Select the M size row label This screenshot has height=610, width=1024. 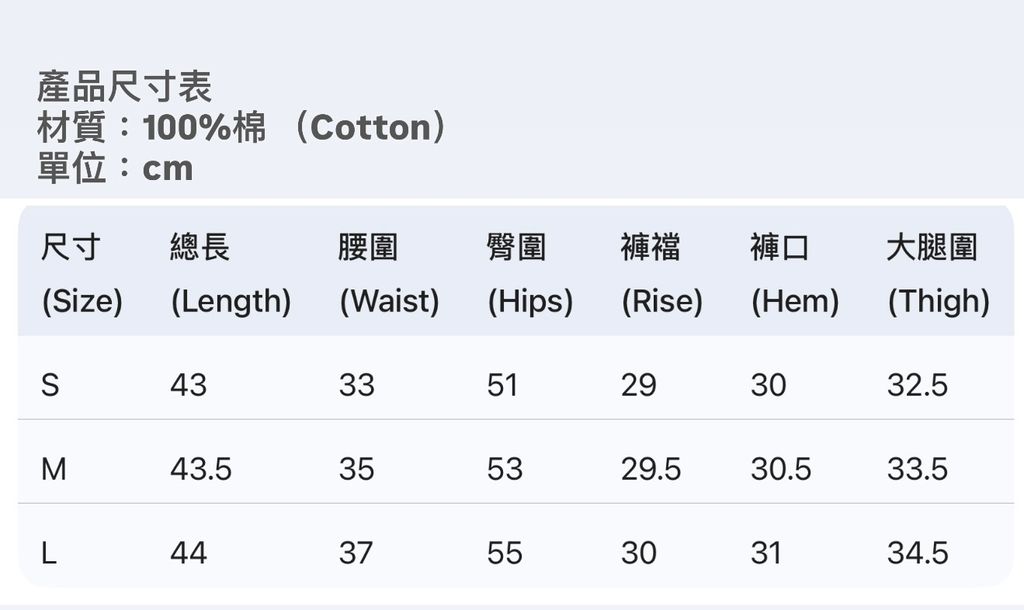pyautogui.click(x=54, y=469)
